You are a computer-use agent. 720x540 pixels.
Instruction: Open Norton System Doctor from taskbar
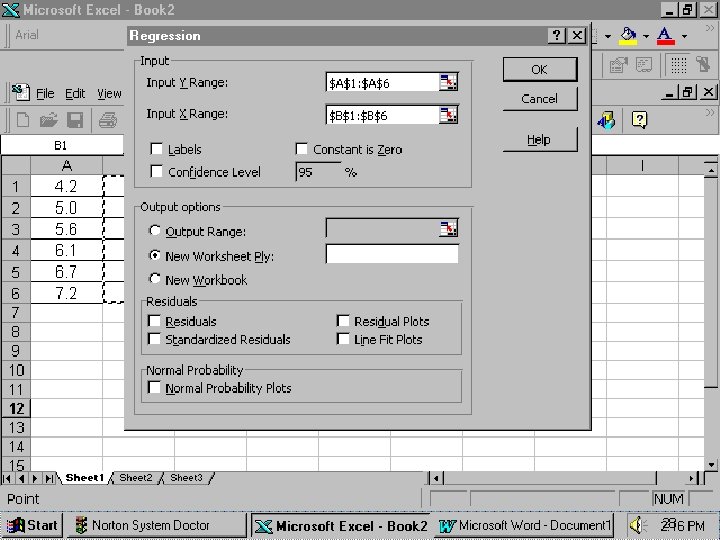click(158, 525)
